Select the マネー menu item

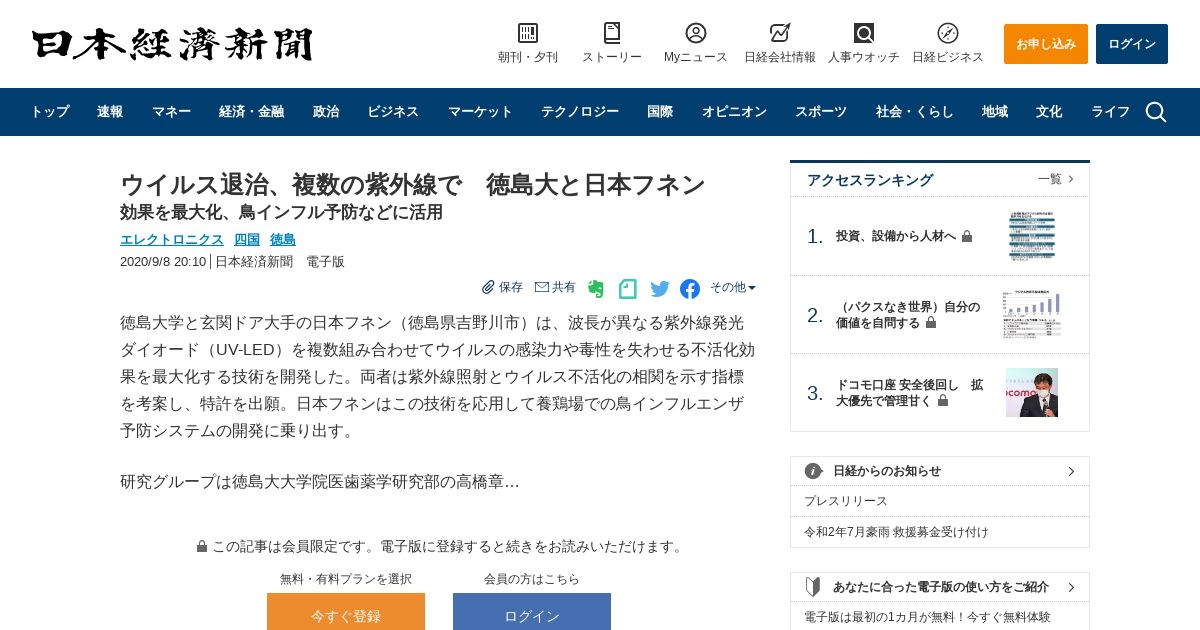(x=171, y=112)
